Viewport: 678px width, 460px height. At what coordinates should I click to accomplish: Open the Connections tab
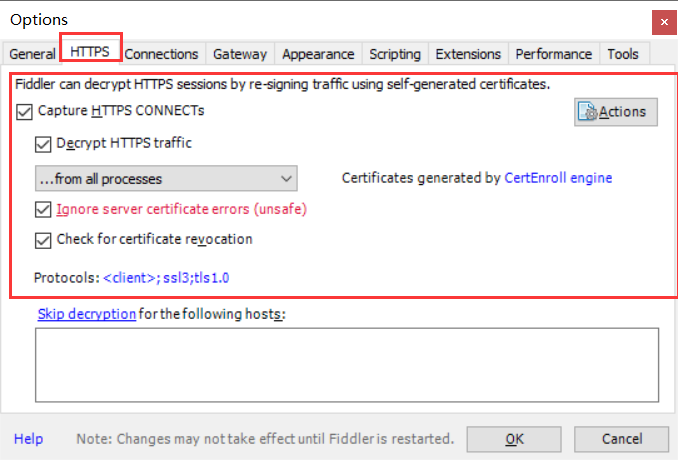(162, 54)
